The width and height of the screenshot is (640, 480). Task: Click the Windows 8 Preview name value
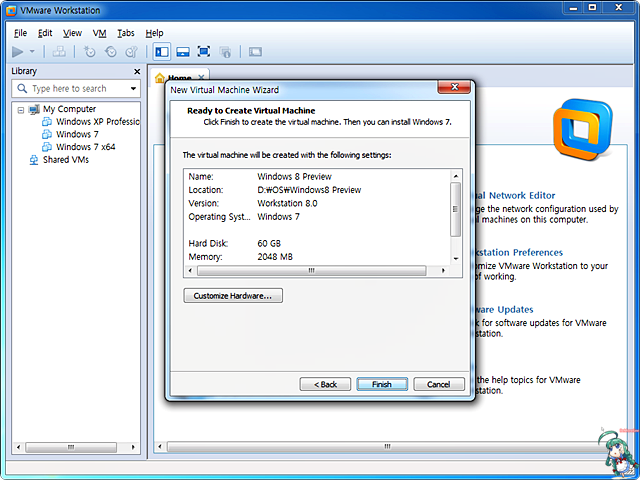pos(294,177)
